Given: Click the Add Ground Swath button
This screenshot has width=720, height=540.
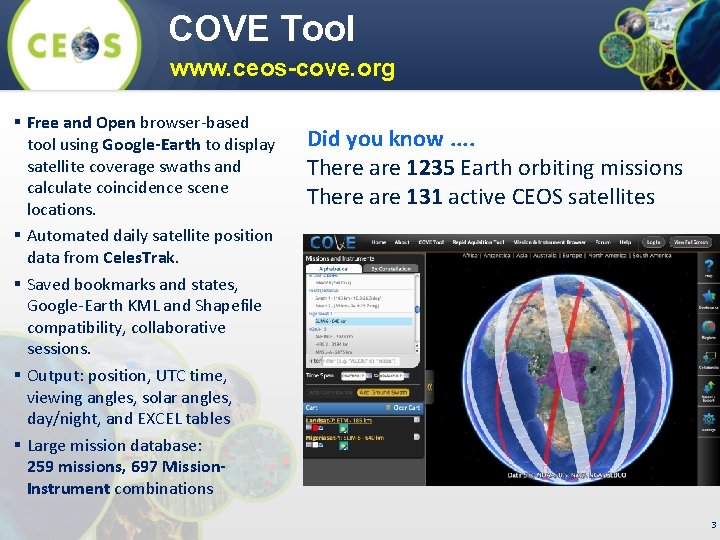Looking at the screenshot, I should tap(382, 393).
